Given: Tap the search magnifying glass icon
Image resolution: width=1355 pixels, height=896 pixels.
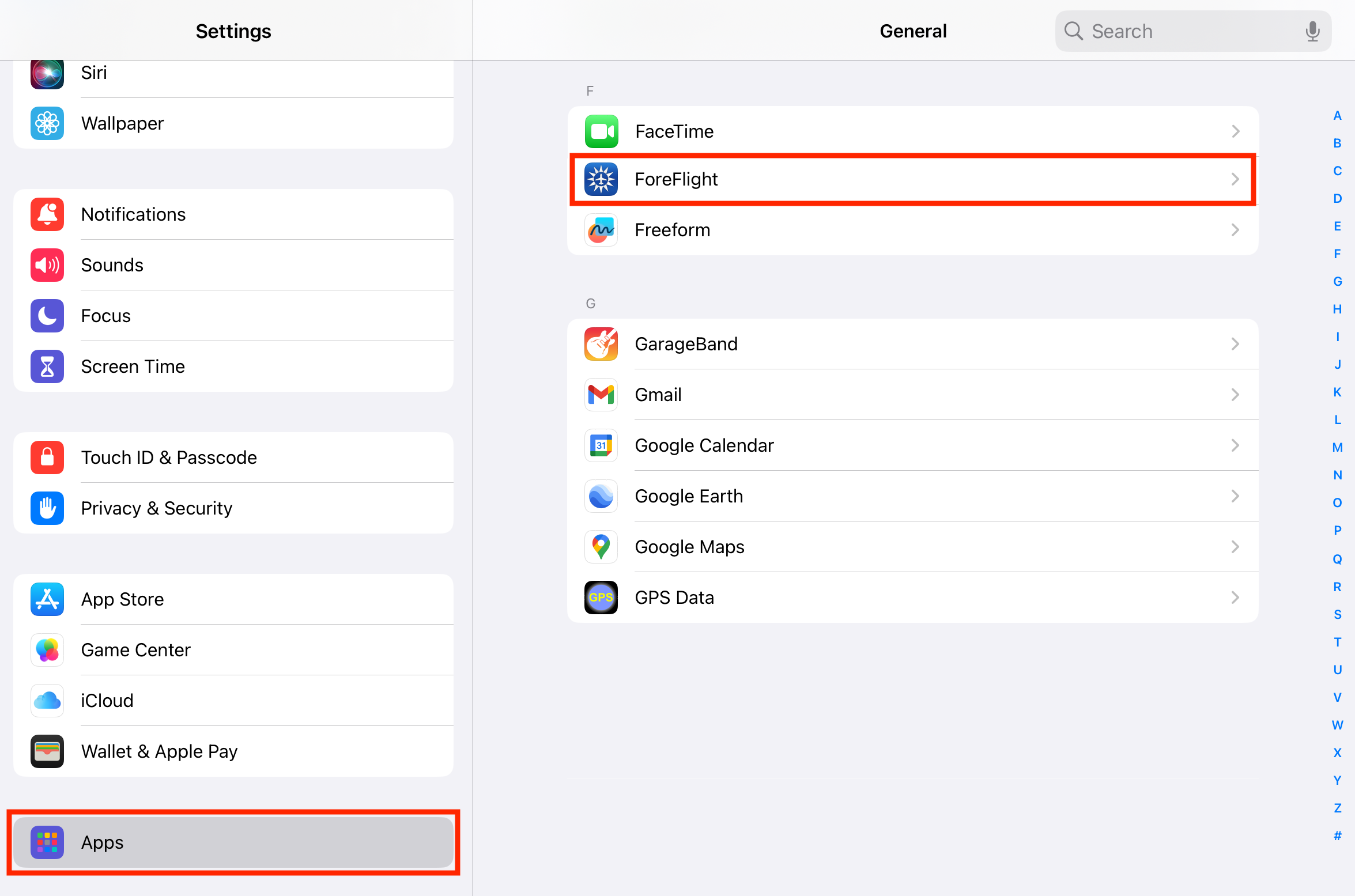Looking at the screenshot, I should tap(1073, 31).
